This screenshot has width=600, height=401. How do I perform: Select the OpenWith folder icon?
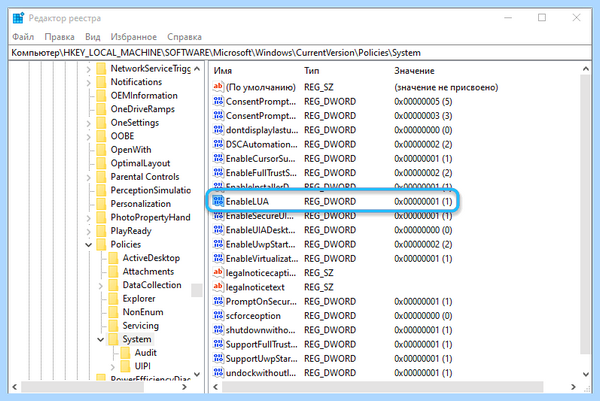click(x=101, y=150)
